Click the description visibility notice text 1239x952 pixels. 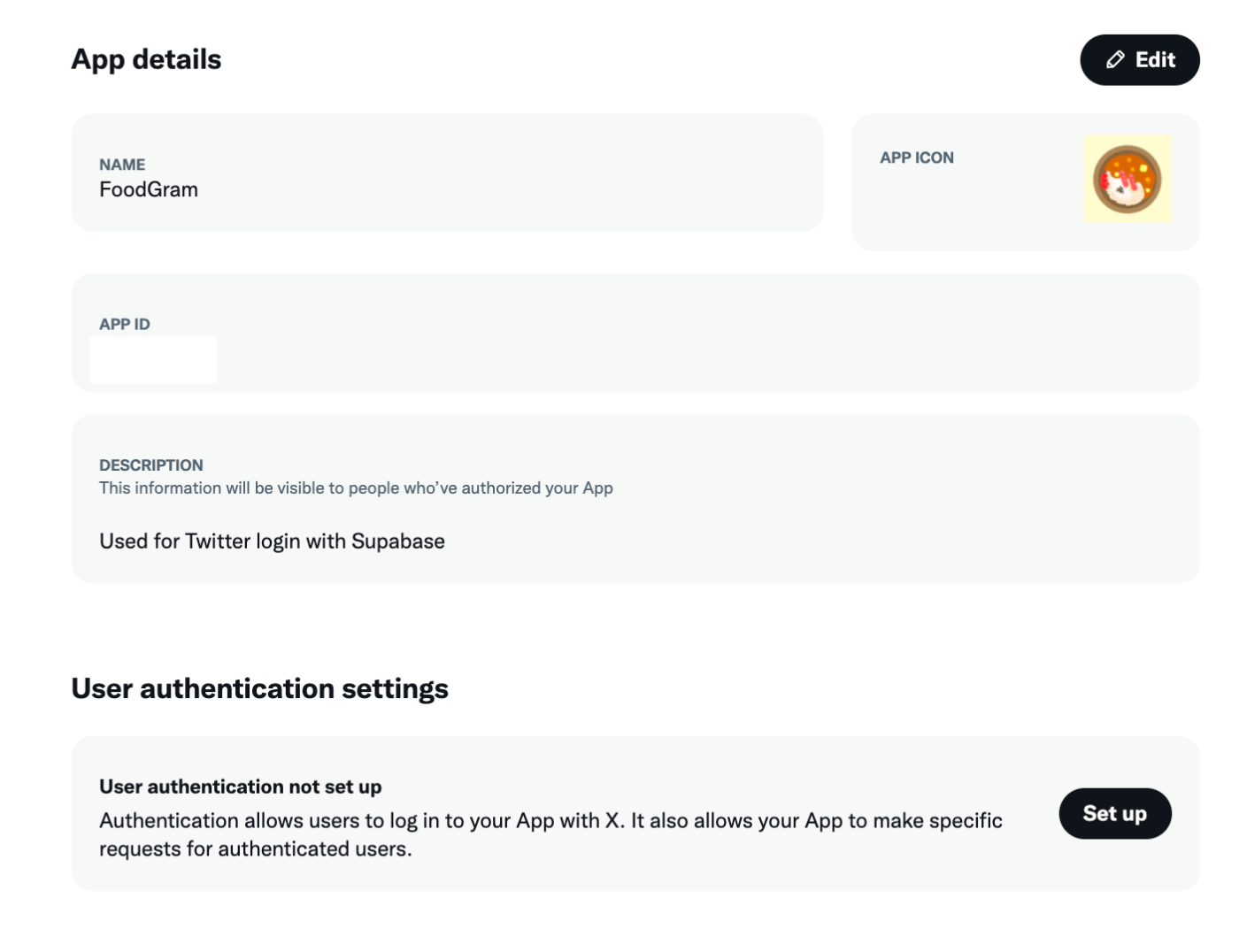(x=356, y=488)
